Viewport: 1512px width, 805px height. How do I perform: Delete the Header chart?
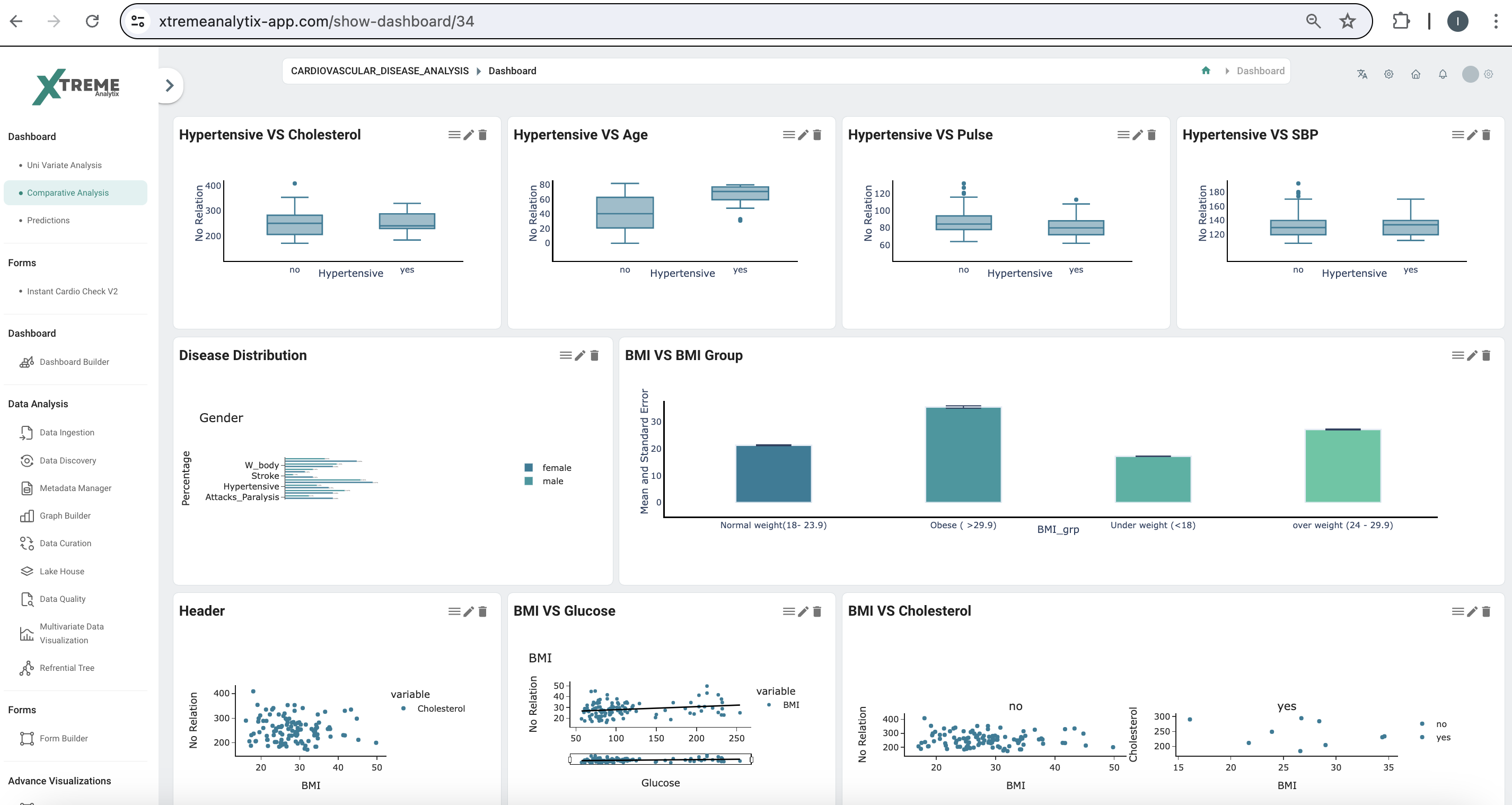pos(482,611)
